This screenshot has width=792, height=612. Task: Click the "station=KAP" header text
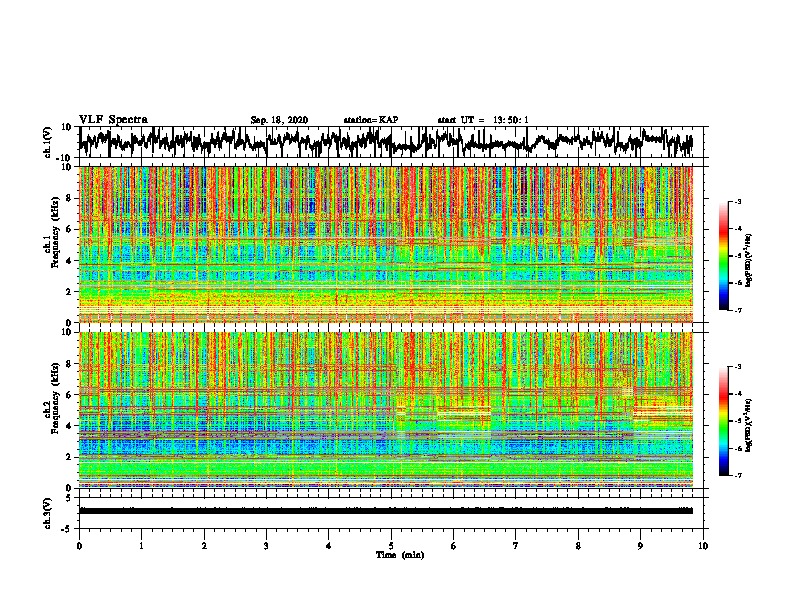coord(371,120)
